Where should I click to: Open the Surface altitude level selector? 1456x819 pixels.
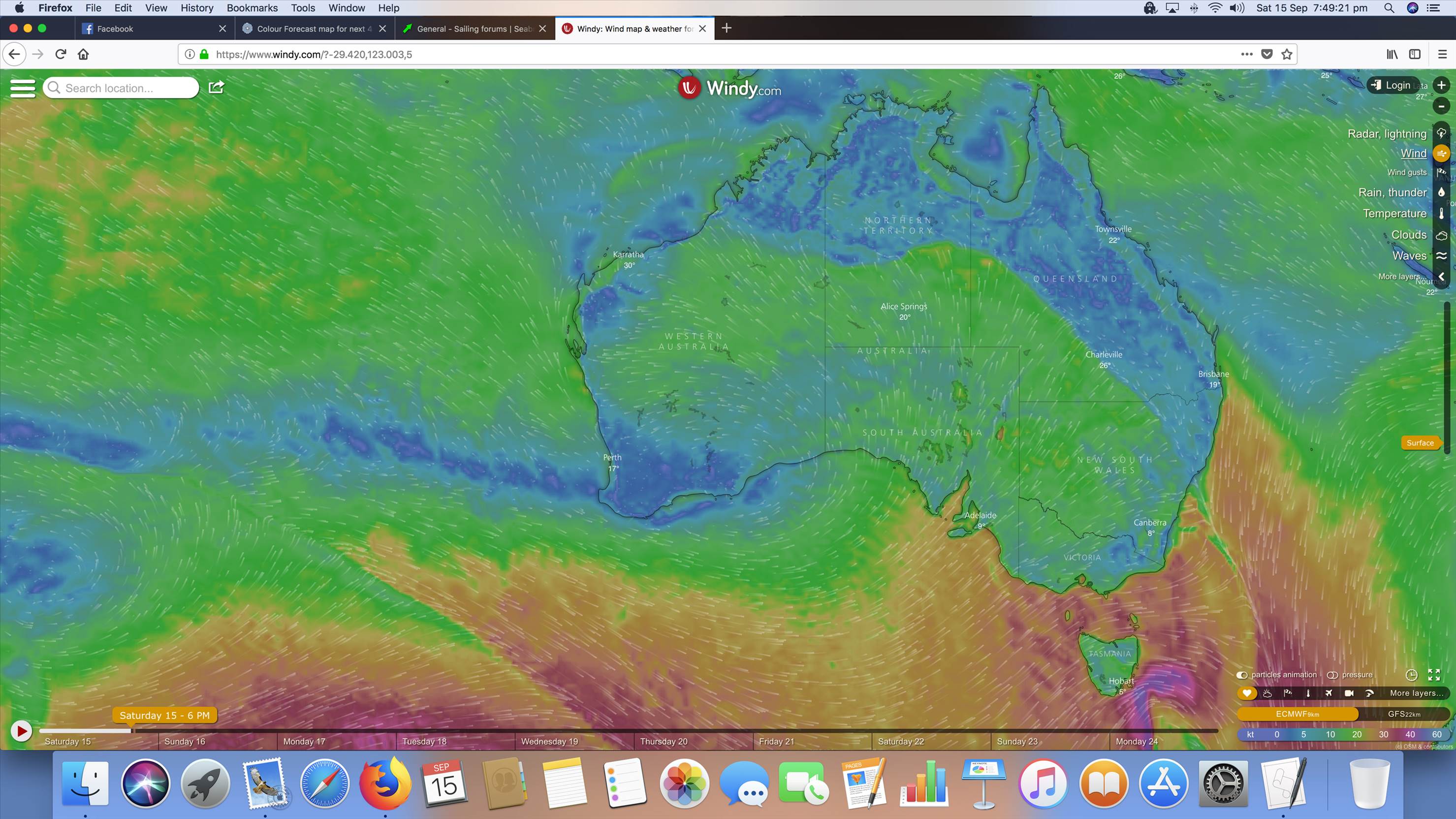tap(1420, 442)
